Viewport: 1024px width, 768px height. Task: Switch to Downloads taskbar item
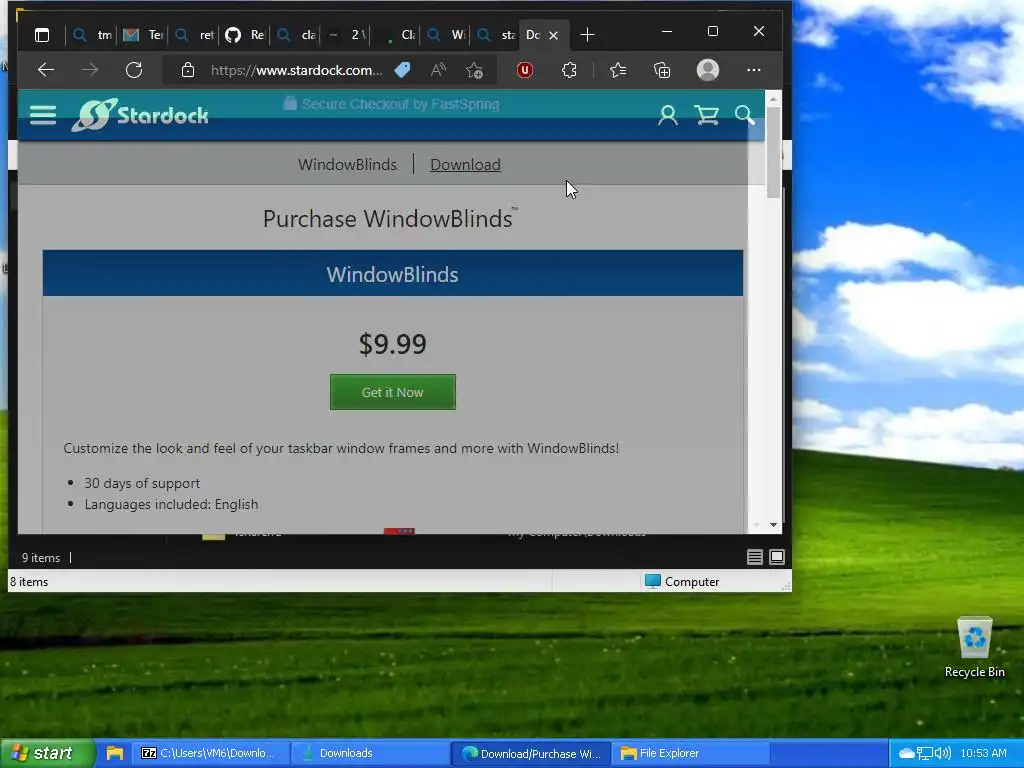point(370,753)
